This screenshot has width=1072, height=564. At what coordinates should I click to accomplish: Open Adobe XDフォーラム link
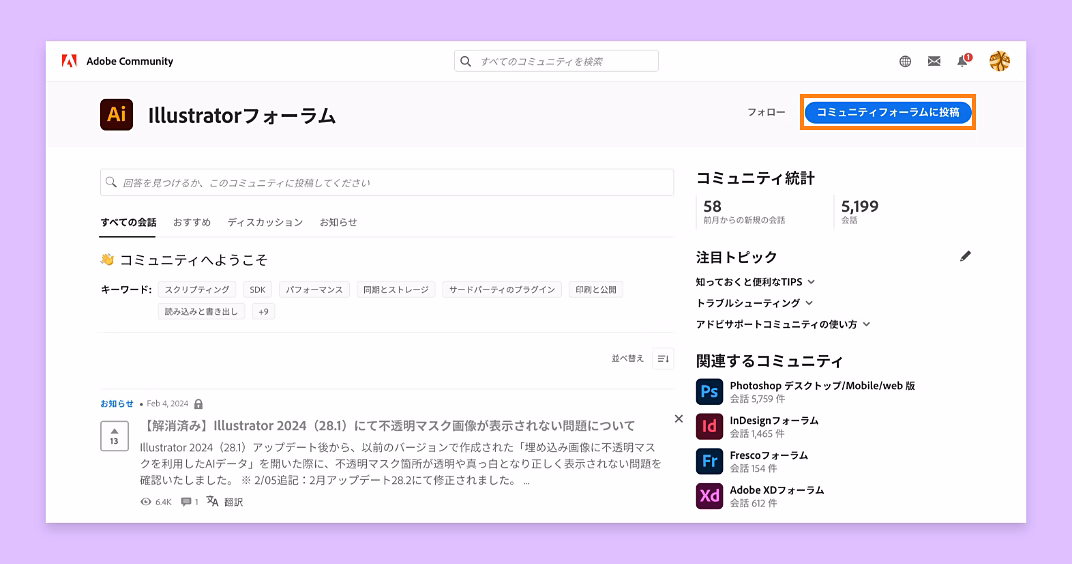click(777, 490)
